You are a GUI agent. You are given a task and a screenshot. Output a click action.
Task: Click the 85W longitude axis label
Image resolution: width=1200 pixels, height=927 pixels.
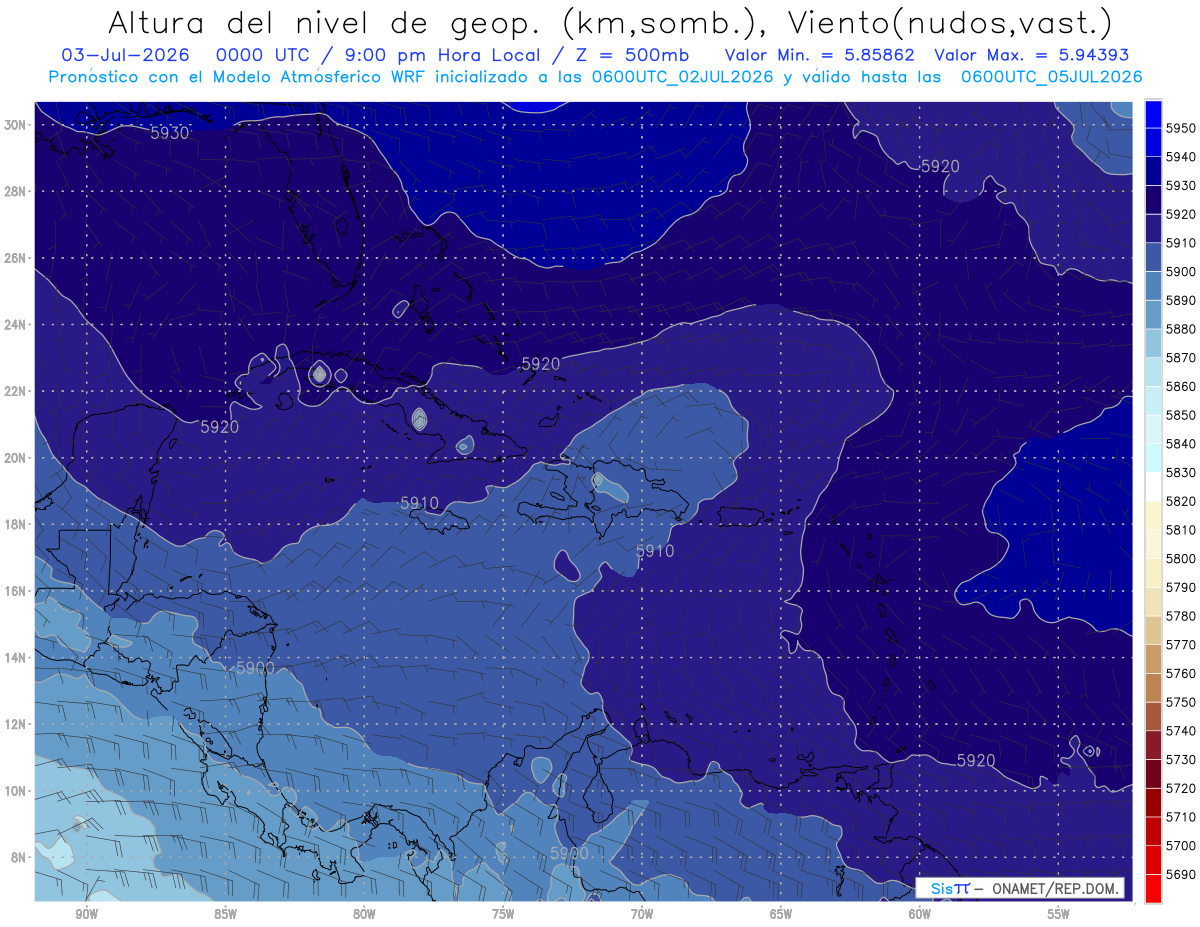225,914
